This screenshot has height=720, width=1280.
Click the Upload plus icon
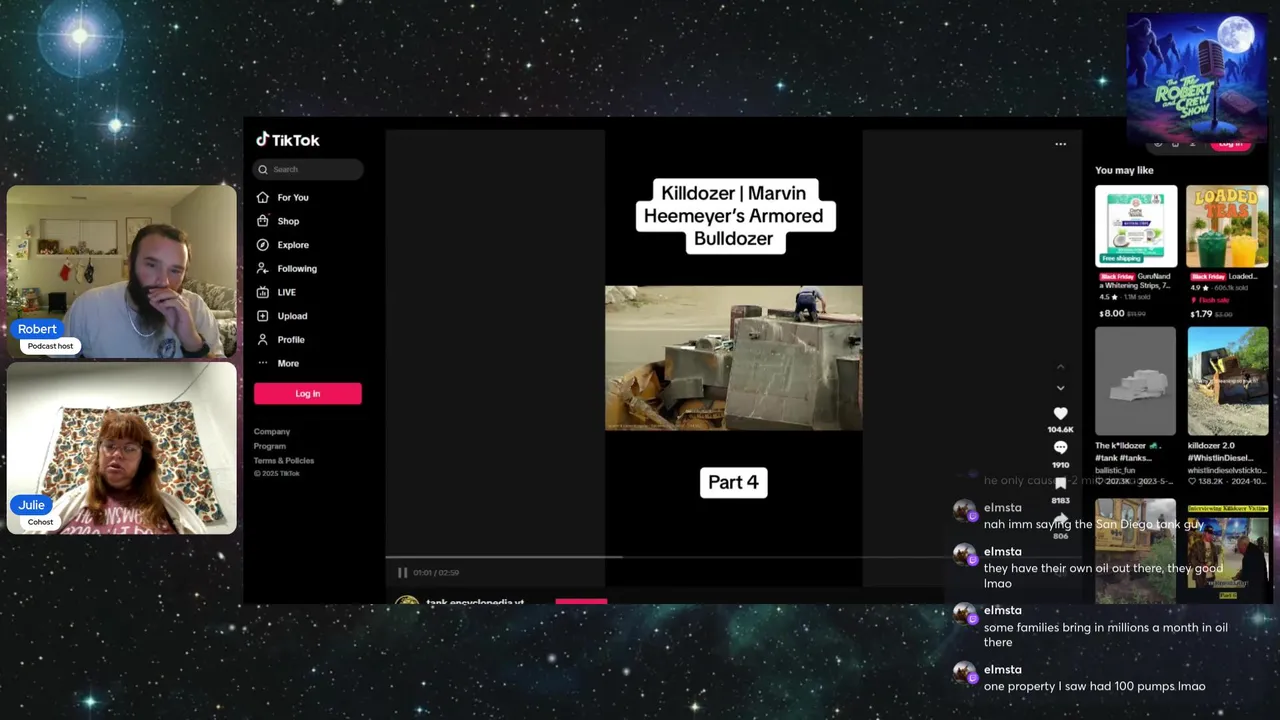coord(263,316)
